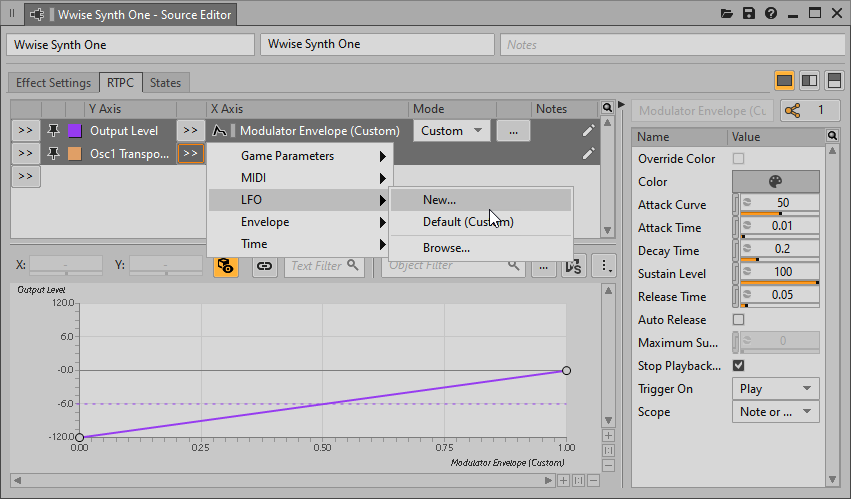Click the Sustain Level slider value
The width and height of the screenshot is (851, 499).
(780, 272)
